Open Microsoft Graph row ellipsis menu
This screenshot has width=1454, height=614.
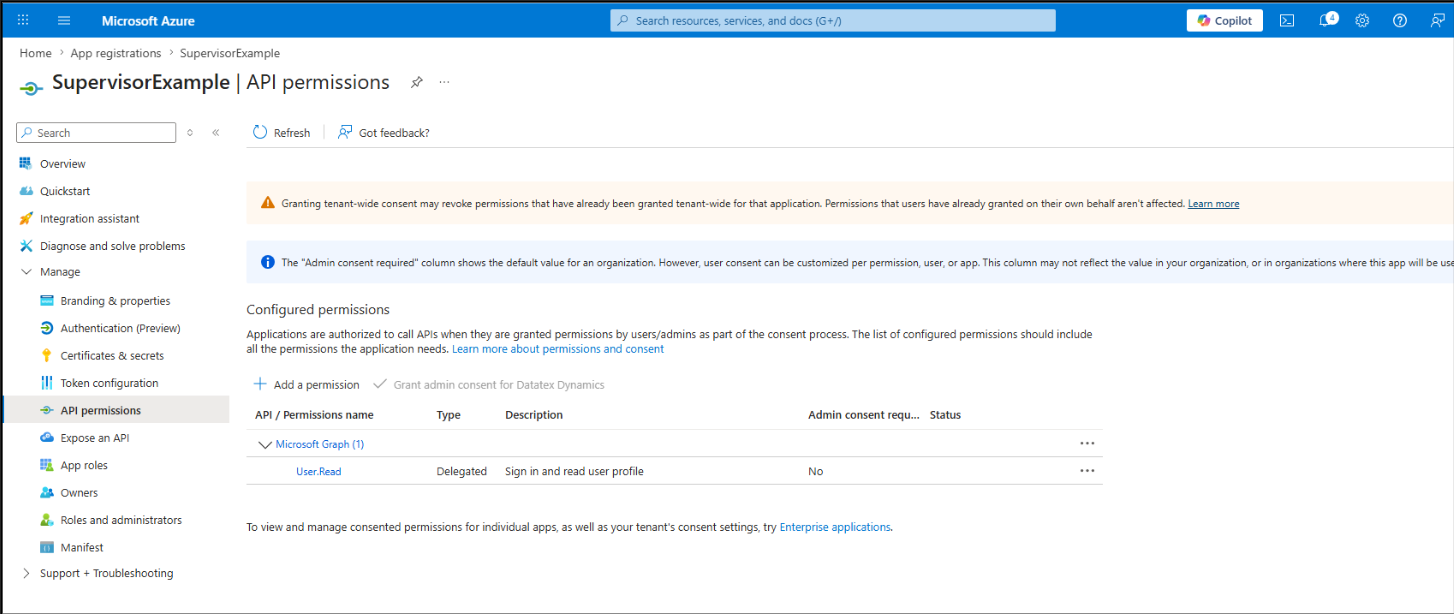1087,443
